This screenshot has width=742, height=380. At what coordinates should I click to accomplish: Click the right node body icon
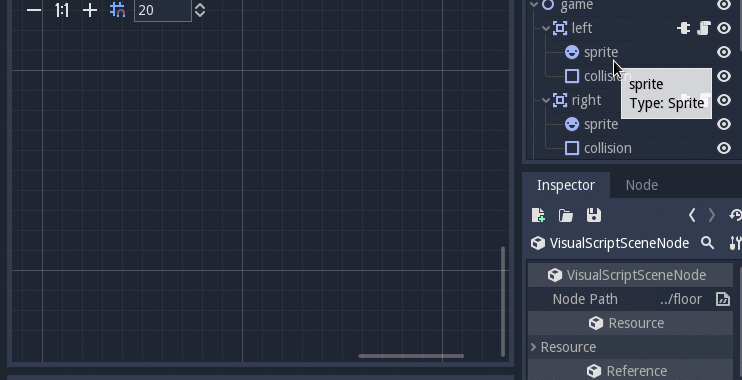click(x=560, y=100)
